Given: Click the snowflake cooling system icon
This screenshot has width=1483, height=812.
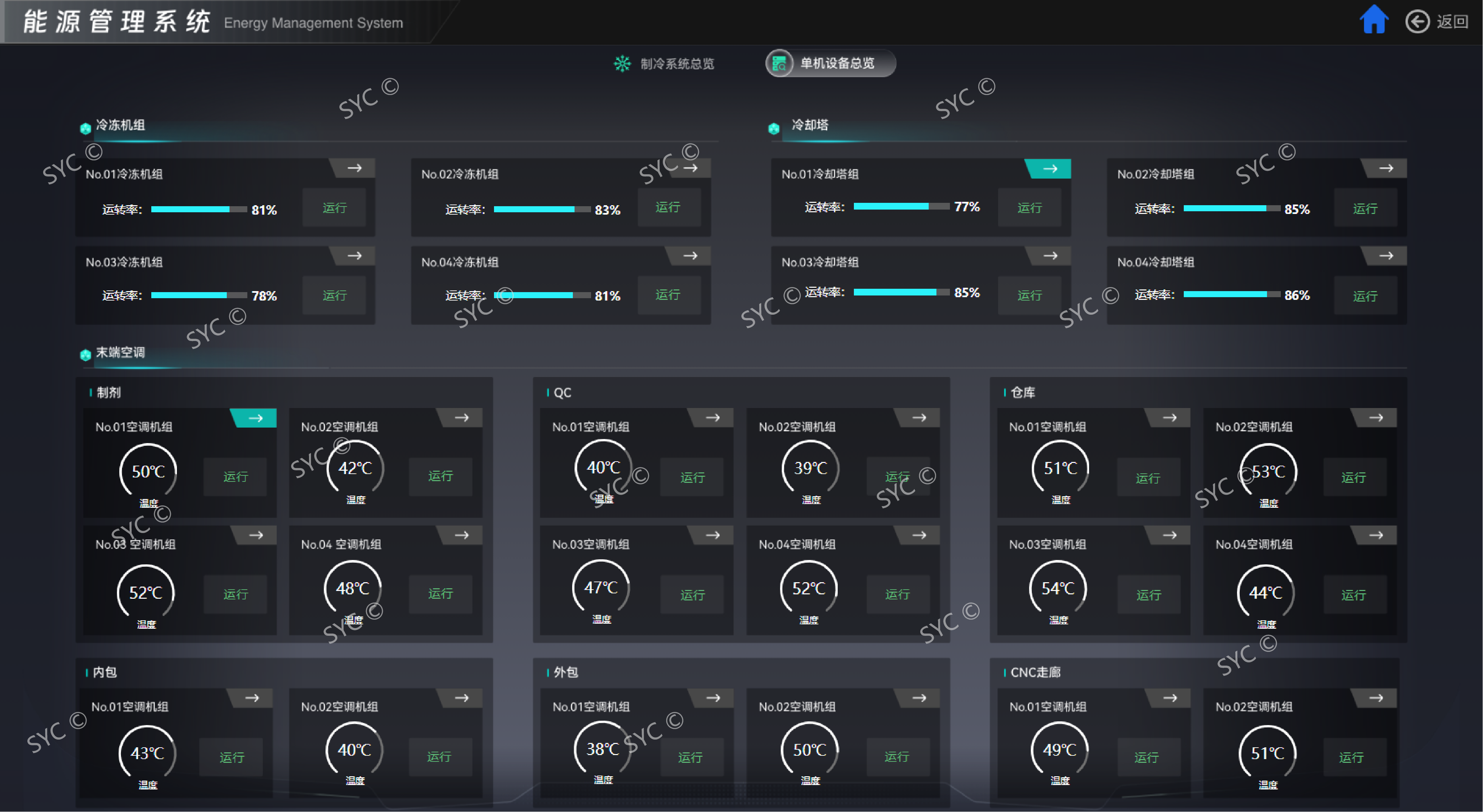Looking at the screenshot, I should [622, 63].
